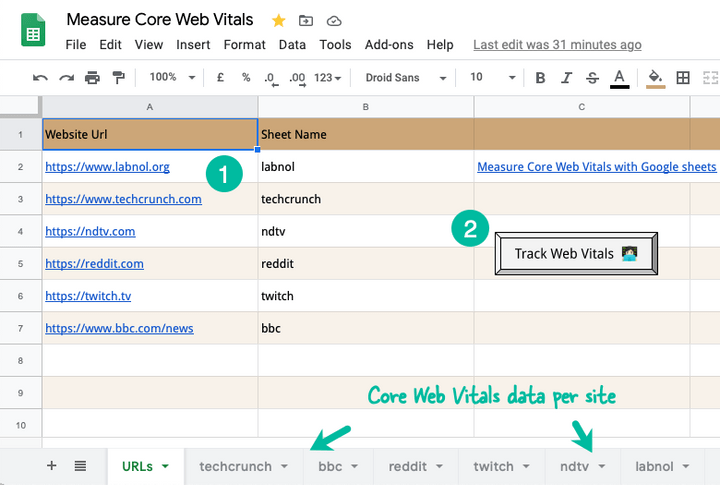
Task: Open the Tools menu
Action: (335, 45)
